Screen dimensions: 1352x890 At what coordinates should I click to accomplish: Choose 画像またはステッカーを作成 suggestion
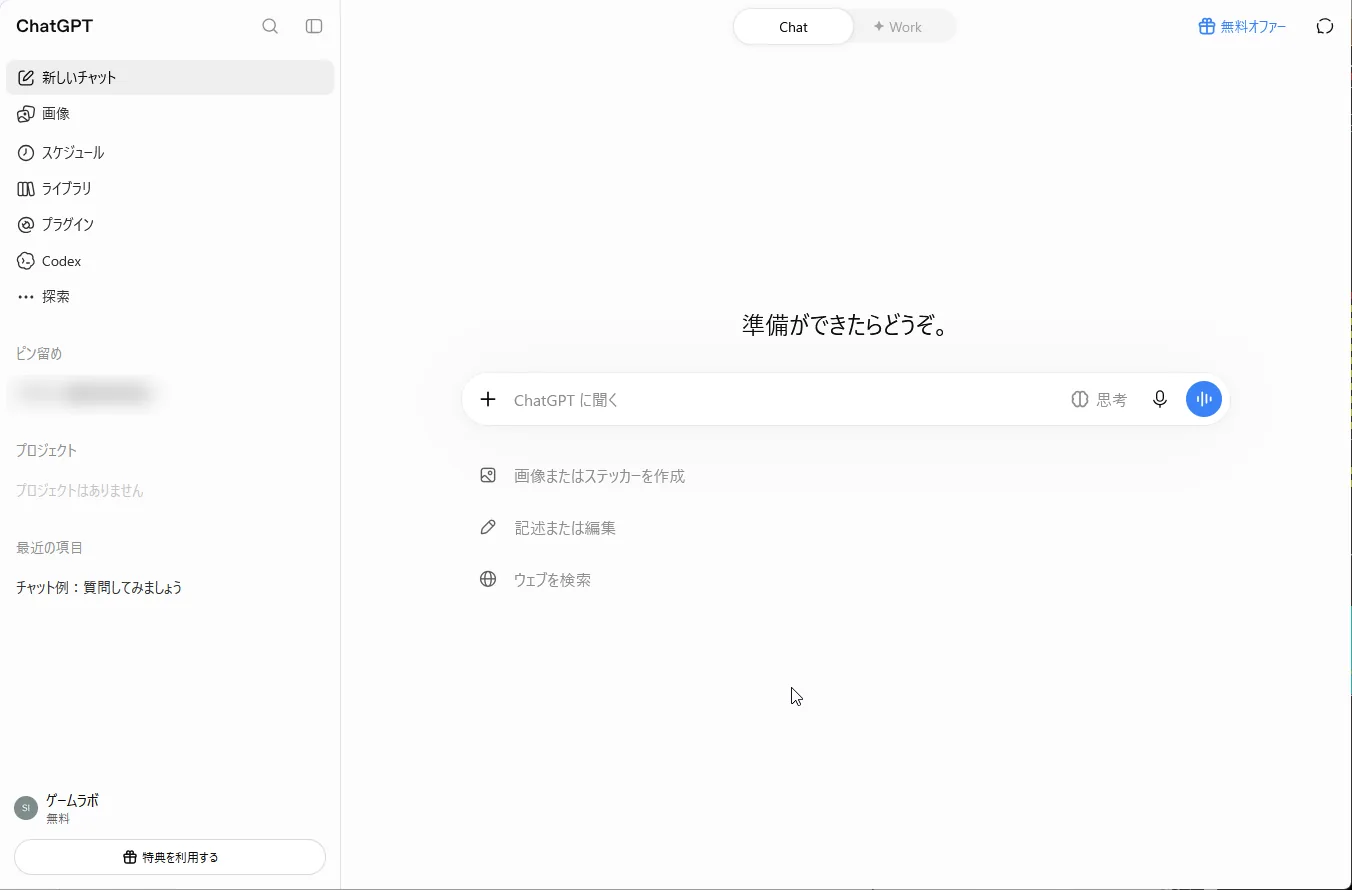click(x=583, y=475)
